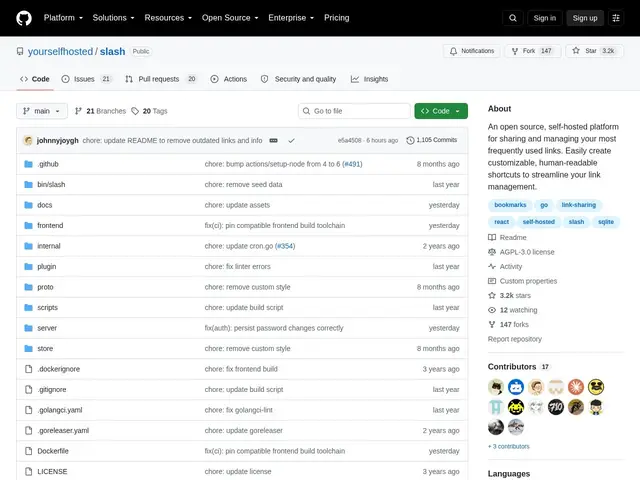View the 1,105 Commits history
The width and height of the screenshot is (640, 480).
tap(432, 140)
